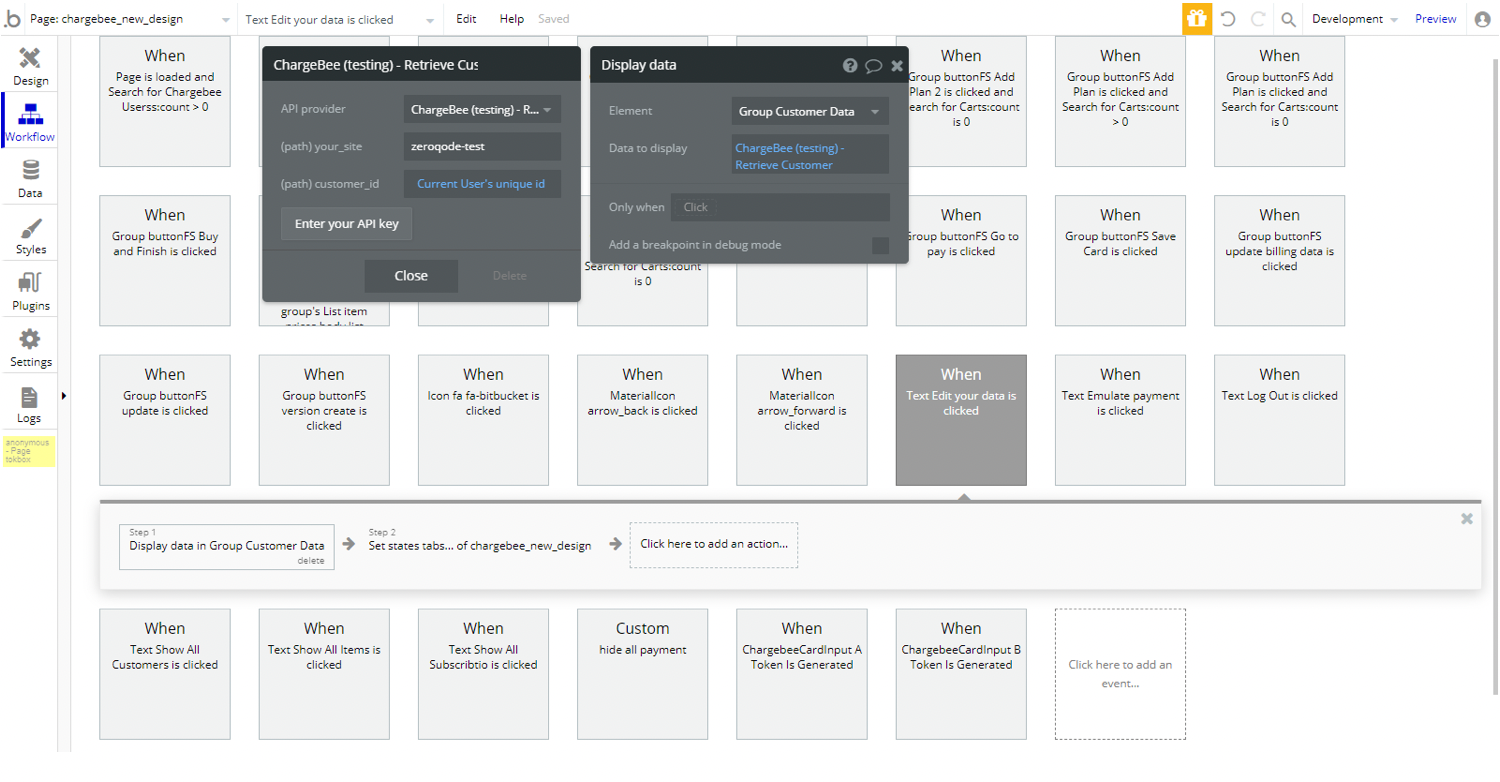This screenshot has width=1500, height=782.
Task: Toggle breakpoint in debug mode checkbox
Action: point(880,245)
